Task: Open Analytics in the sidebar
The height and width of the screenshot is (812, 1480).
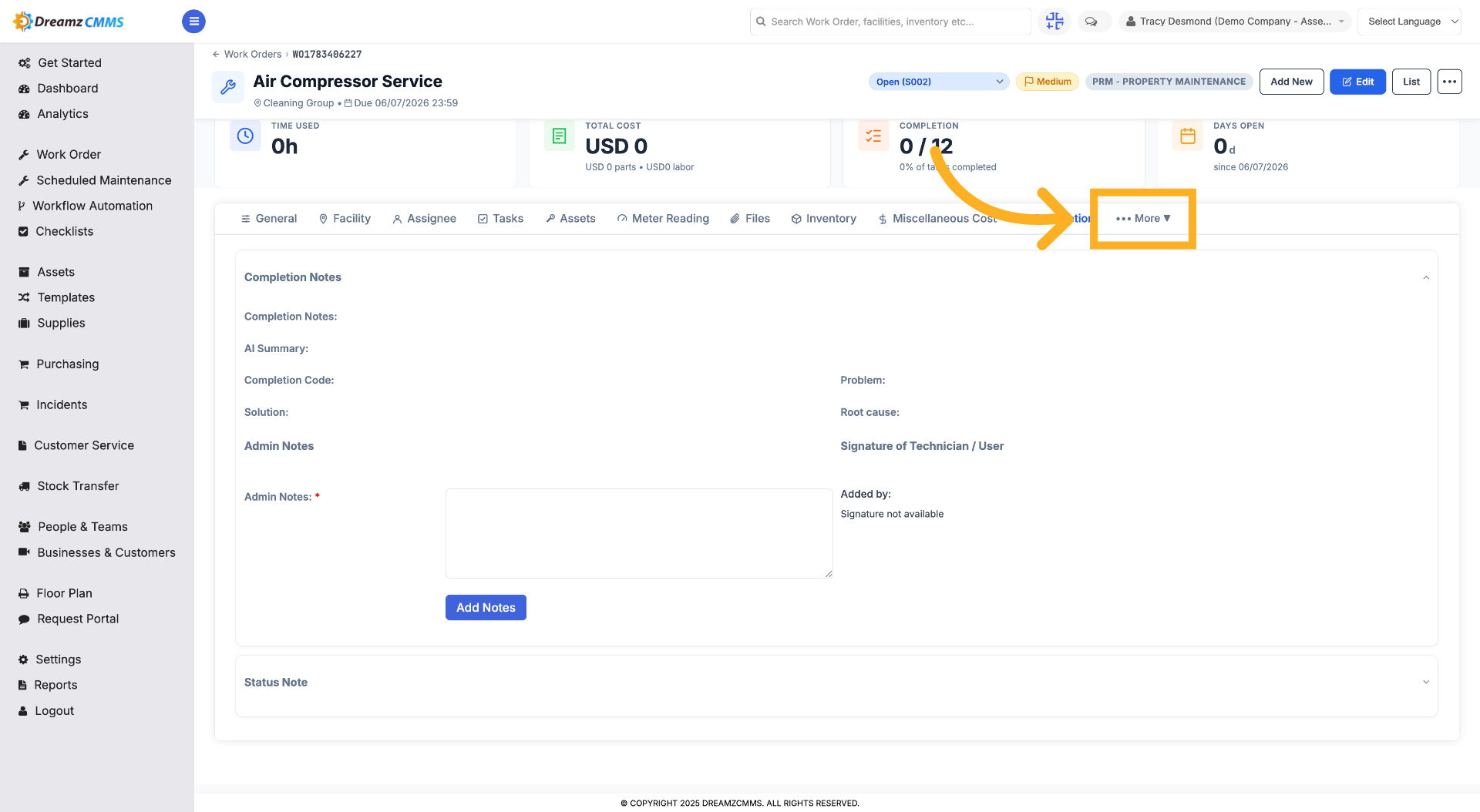Action: pos(62,114)
